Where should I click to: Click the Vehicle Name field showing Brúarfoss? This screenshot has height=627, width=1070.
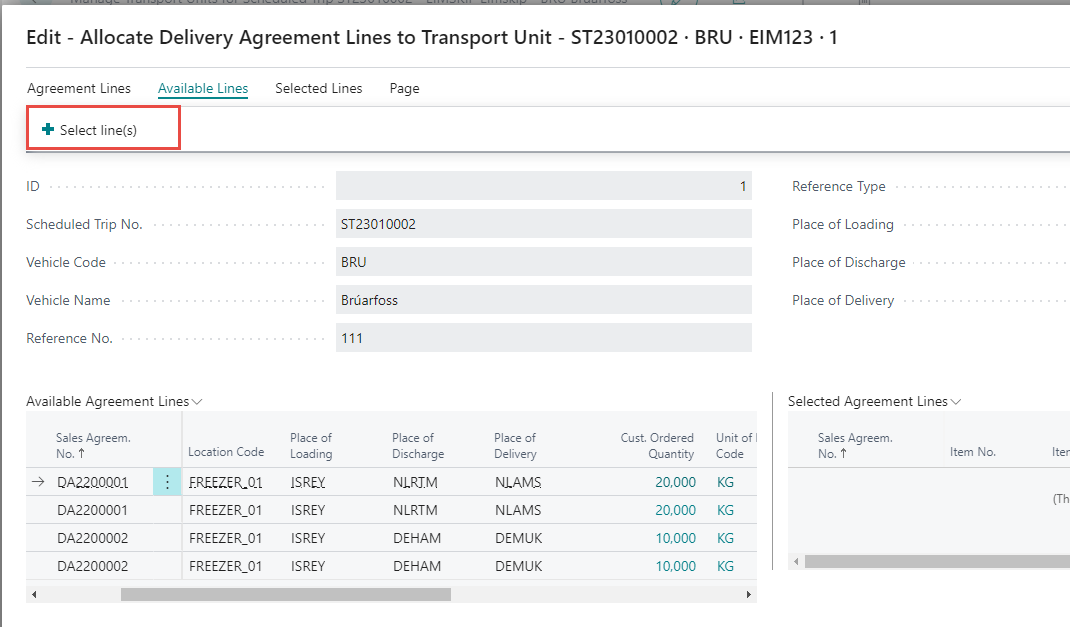click(x=543, y=300)
